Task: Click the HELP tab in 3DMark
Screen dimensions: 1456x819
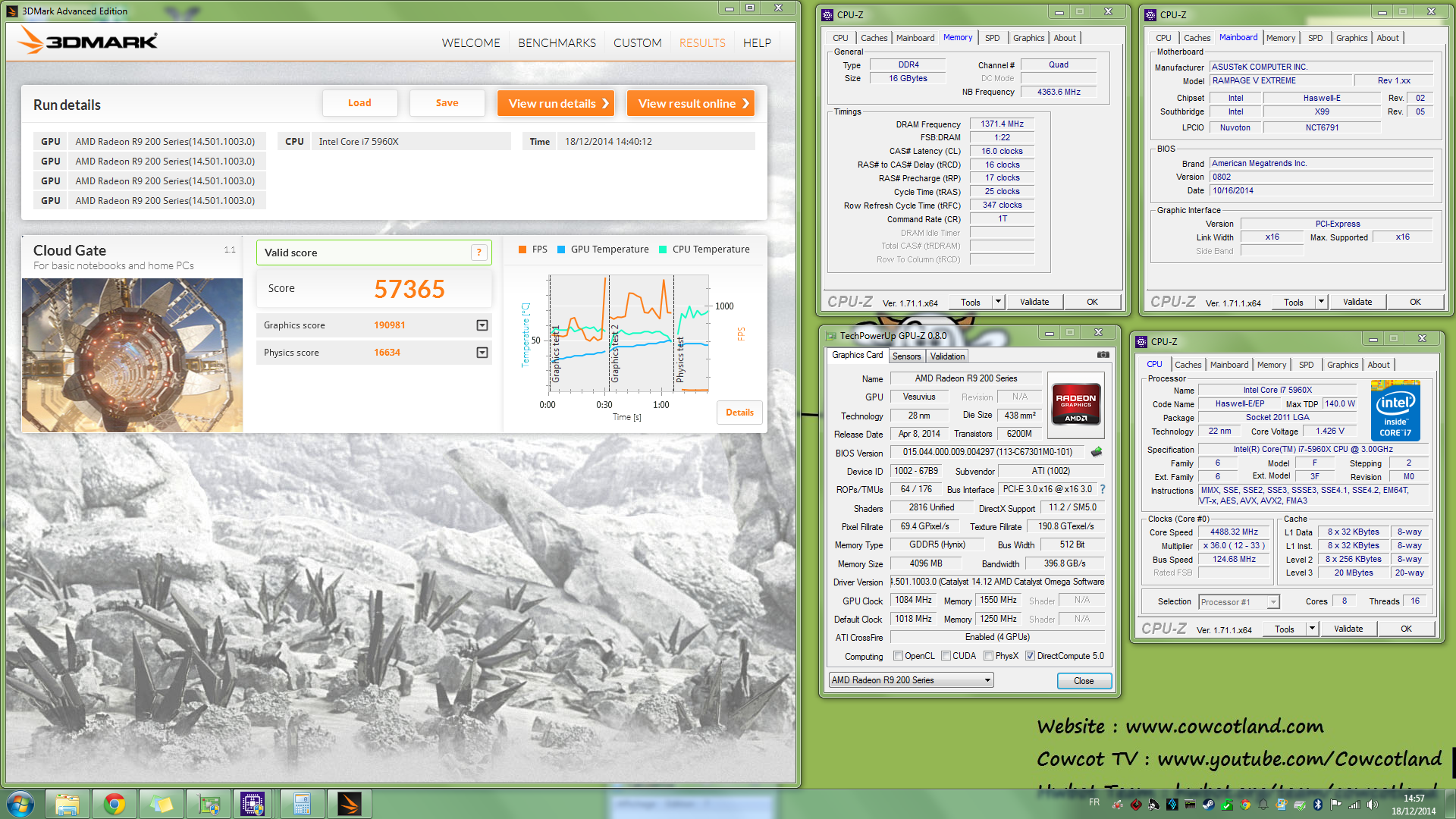Action: click(757, 43)
